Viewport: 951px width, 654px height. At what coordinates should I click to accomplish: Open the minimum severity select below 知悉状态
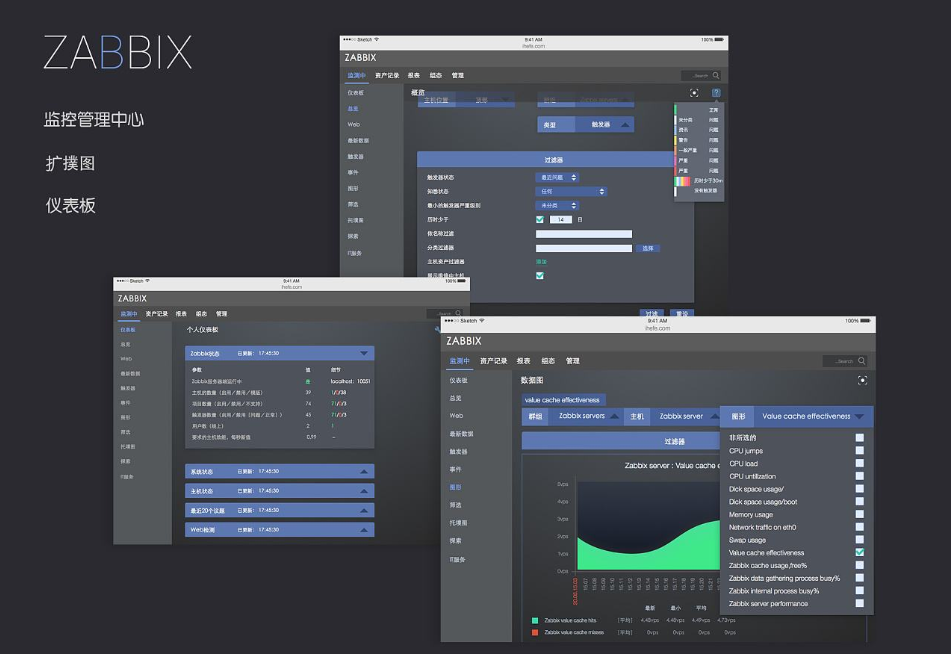click(x=557, y=206)
